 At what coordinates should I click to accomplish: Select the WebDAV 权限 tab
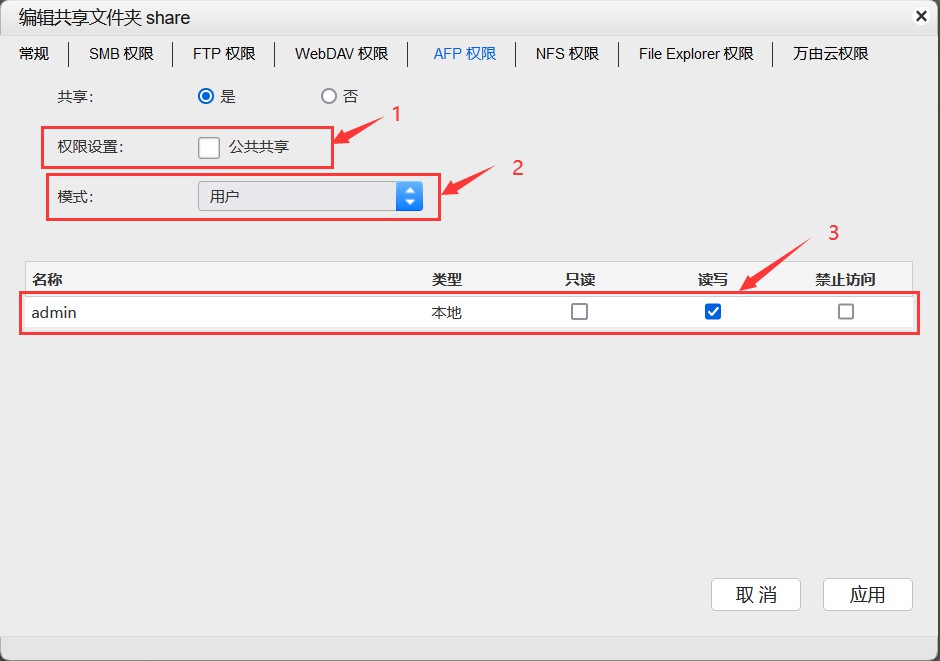click(x=341, y=54)
